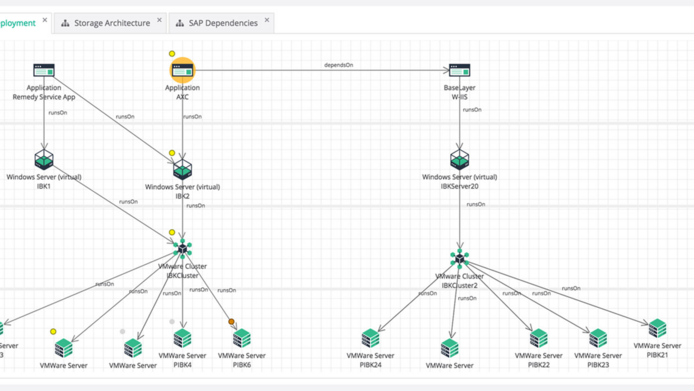Select Windows Server (virtual) IBK1 icon
694x391 pixels.
click(44, 159)
